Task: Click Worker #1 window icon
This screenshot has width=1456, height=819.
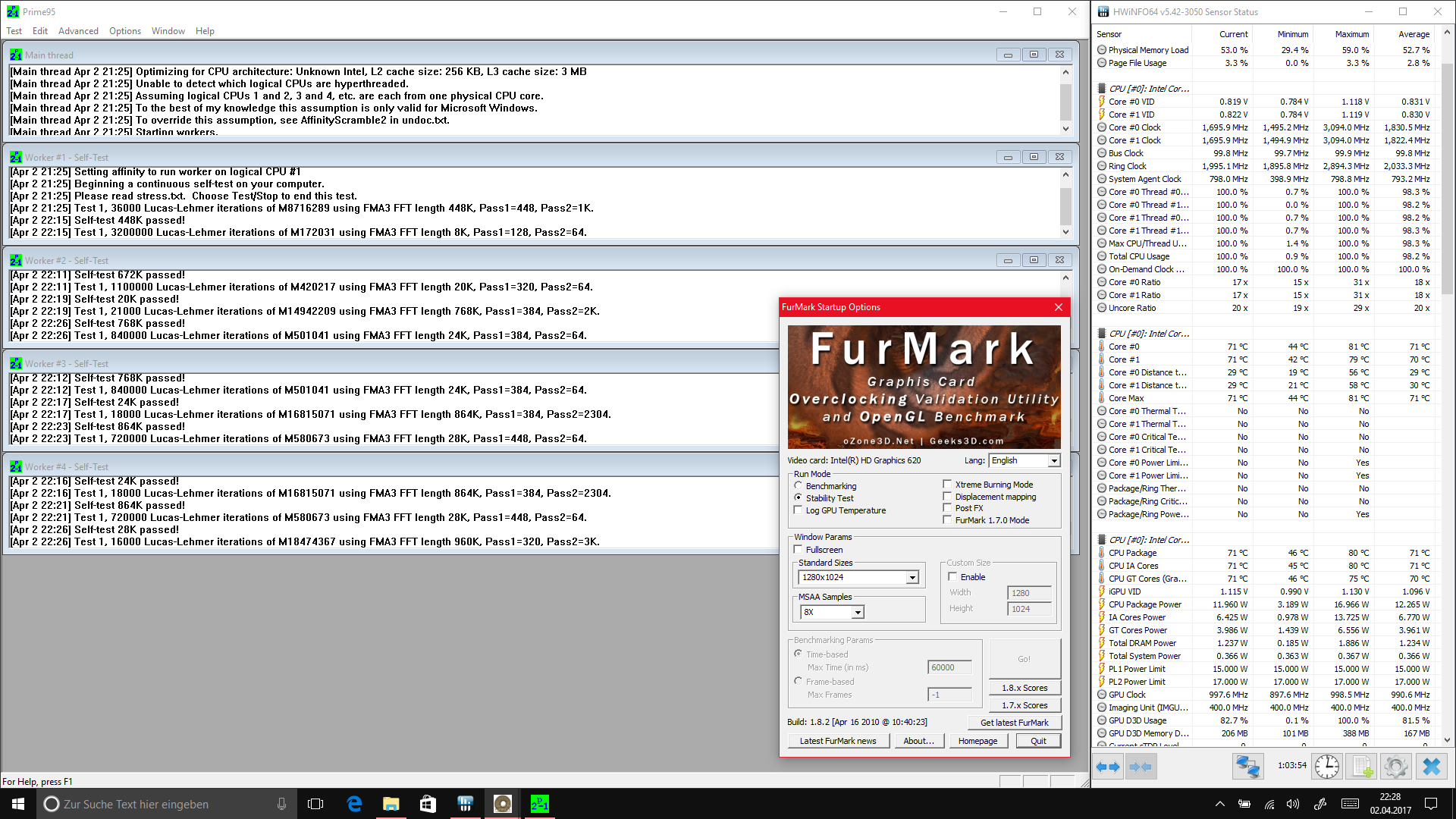Action: pyautogui.click(x=16, y=157)
